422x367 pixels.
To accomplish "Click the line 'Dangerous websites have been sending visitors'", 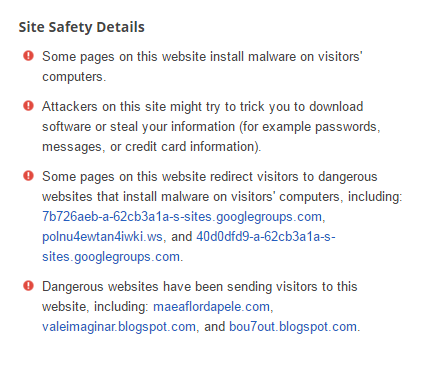I will click(x=180, y=287).
